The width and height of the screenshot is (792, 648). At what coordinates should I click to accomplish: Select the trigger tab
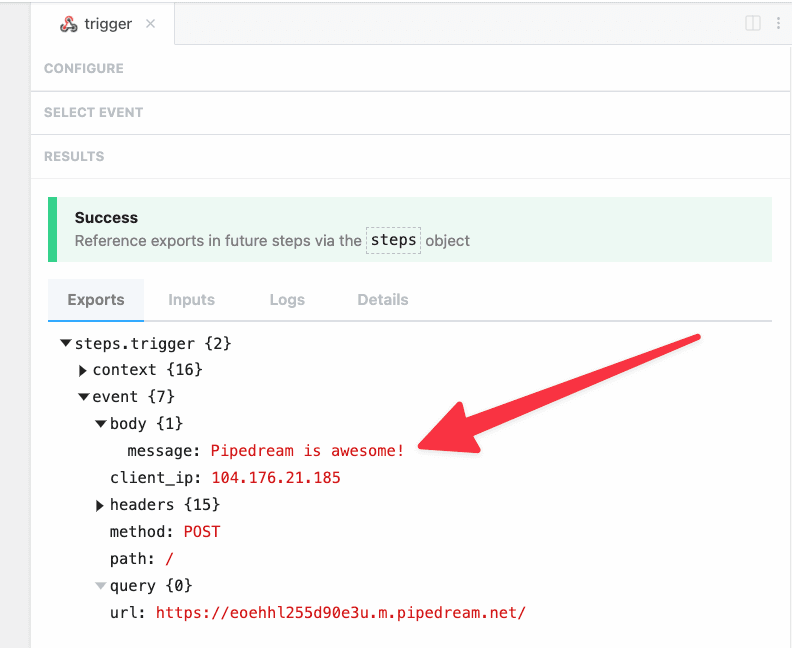pyautogui.click(x=103, y=24)
